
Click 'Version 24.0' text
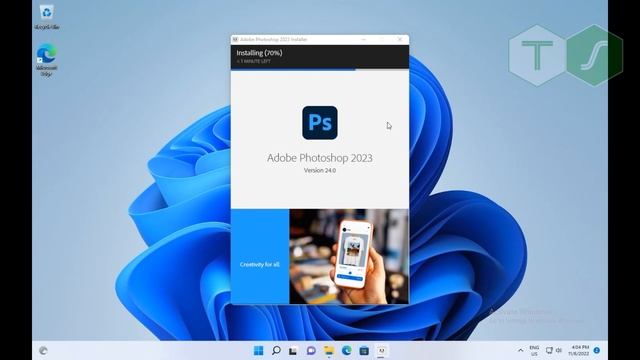coord(320,171)
